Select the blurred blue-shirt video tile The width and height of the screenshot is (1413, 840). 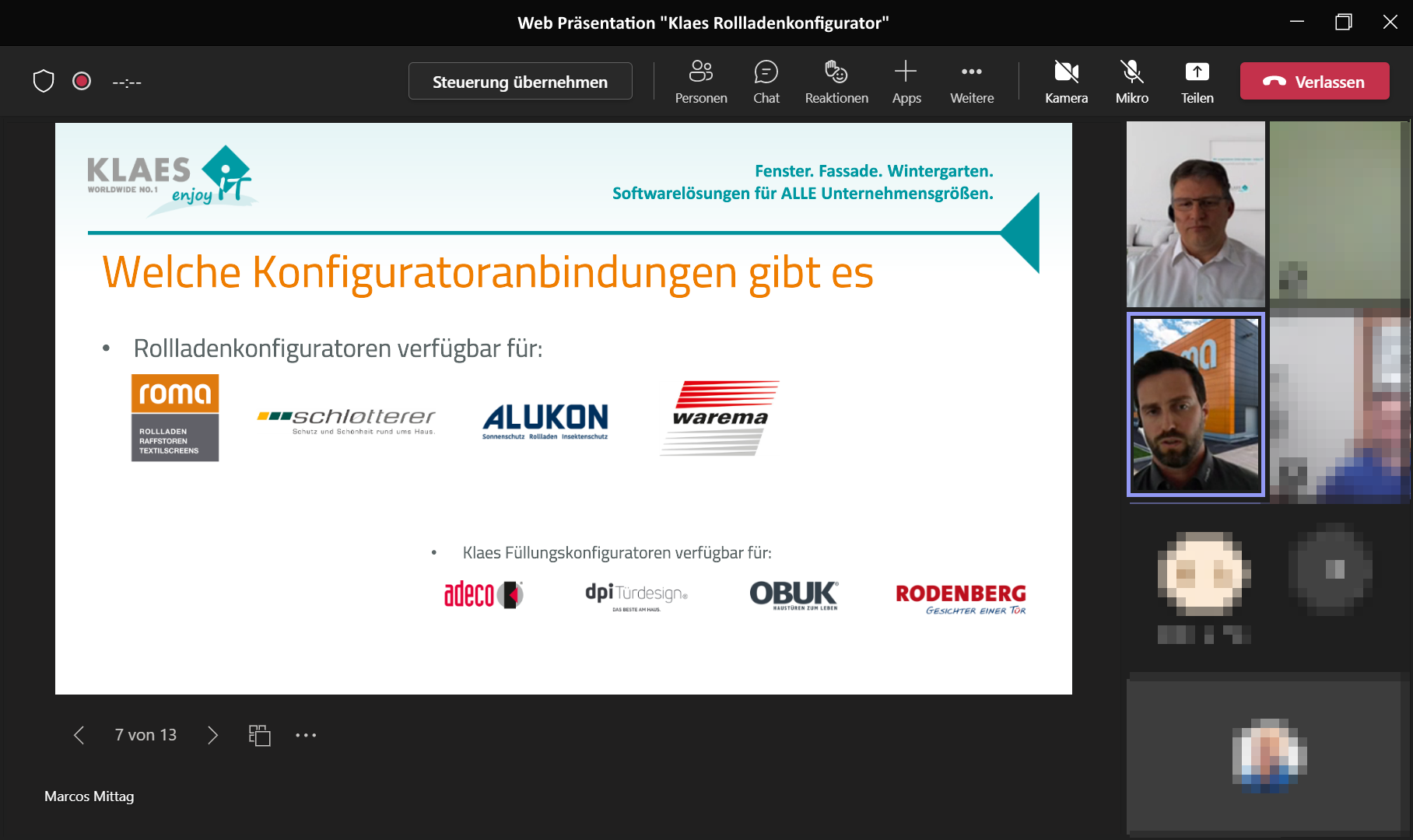pyautogui.click(x=1339, y=404)
